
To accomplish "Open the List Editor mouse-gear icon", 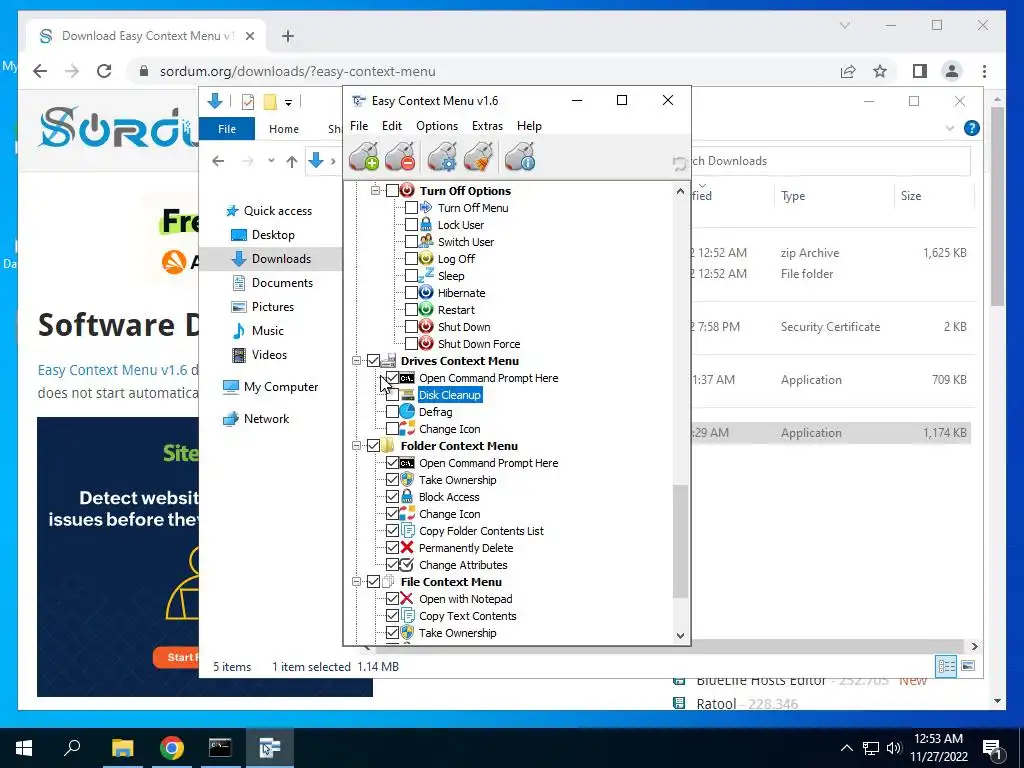I will (x=443, y=157).
